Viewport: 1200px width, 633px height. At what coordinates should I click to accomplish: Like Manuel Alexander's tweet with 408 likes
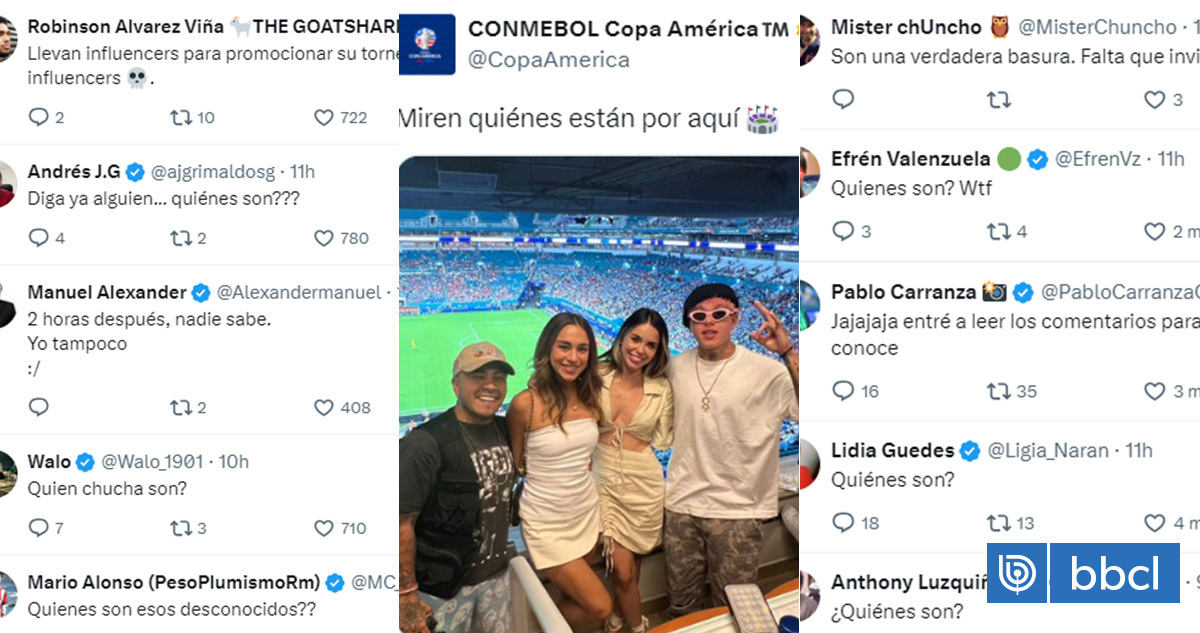coord(324,407)
